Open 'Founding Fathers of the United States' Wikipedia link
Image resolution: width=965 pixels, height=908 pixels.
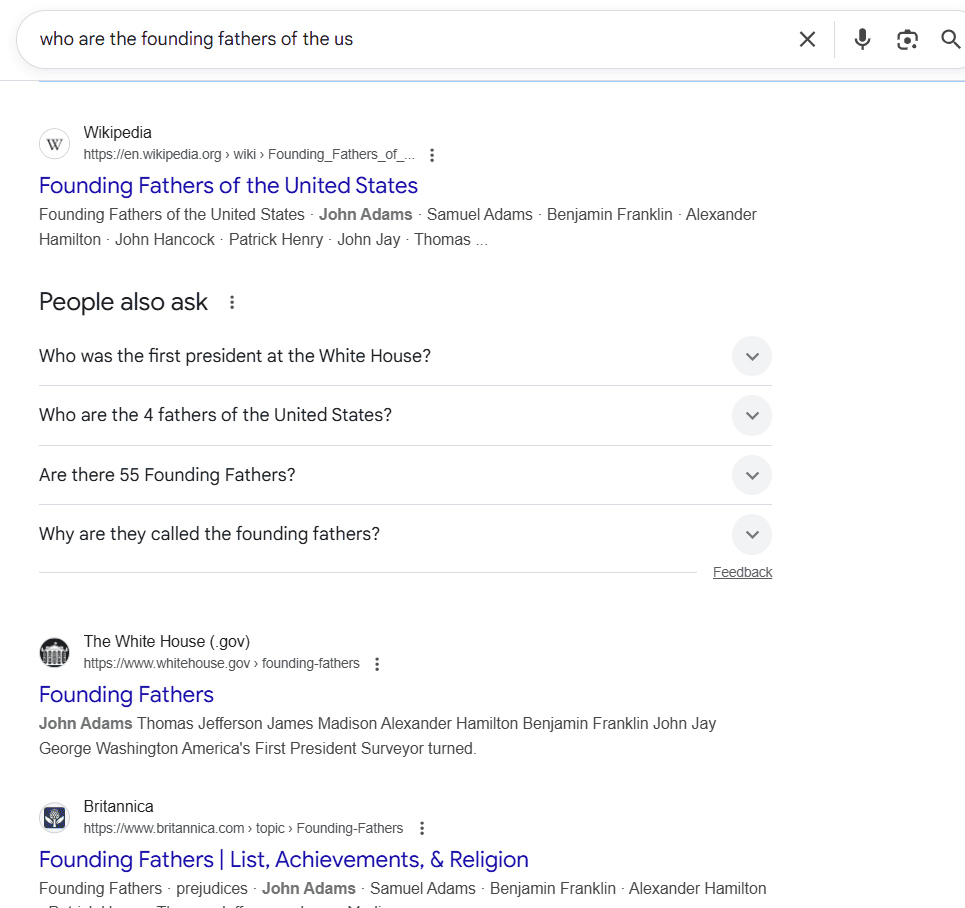[x=228, y=186]
